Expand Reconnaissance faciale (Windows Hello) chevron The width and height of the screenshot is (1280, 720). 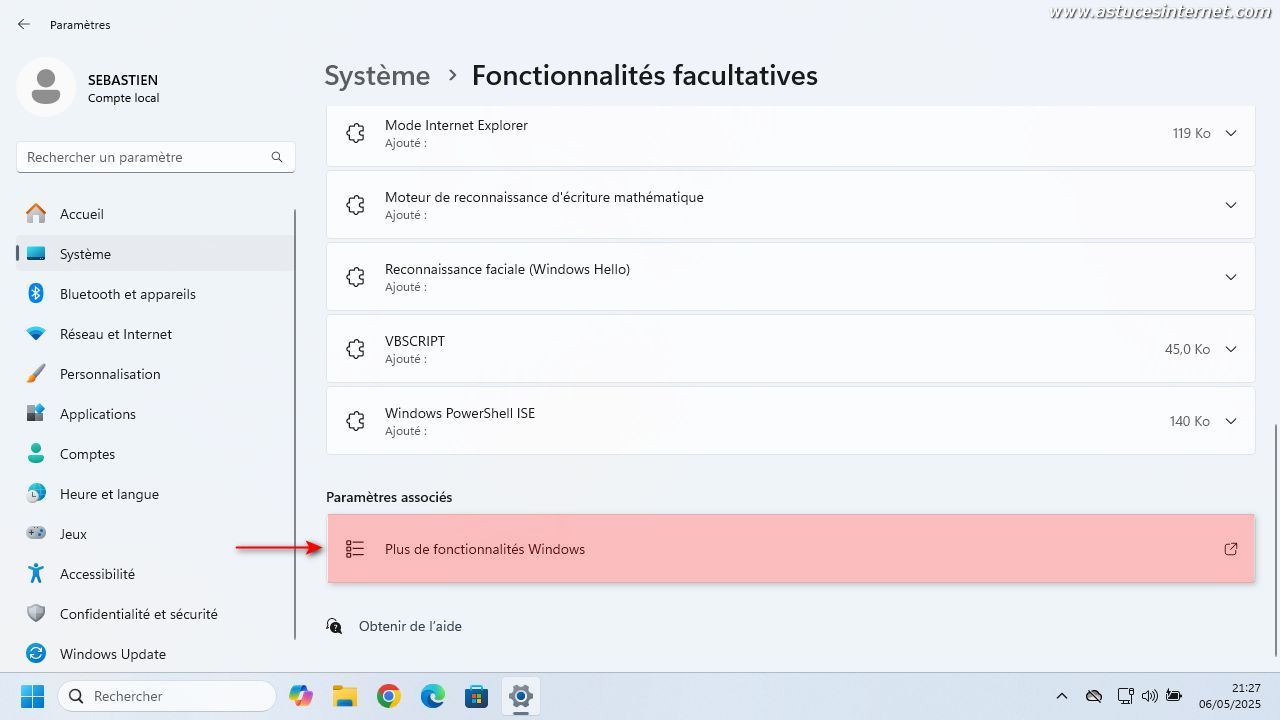click(x=1231, y=277)
